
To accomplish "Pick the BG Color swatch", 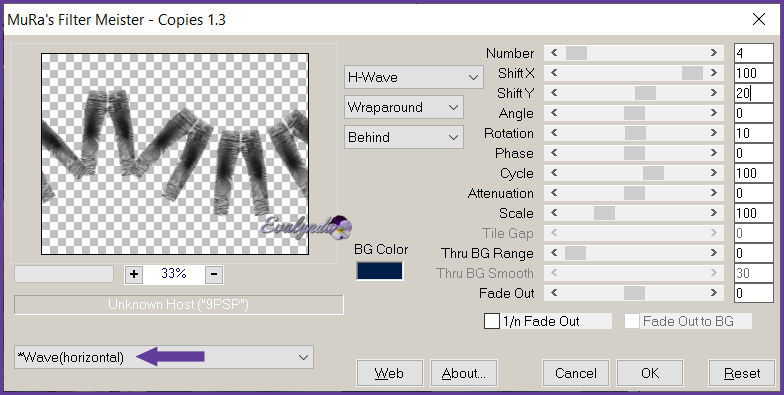I will point(380,270).
